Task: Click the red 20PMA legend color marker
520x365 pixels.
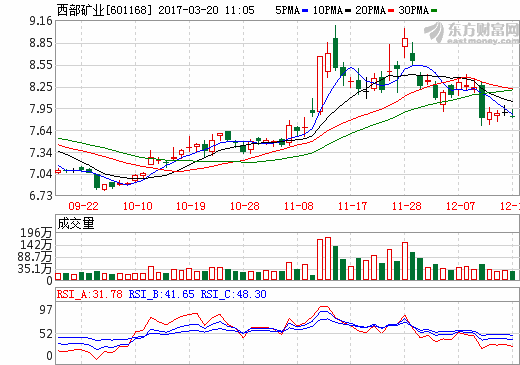Action: pyautogui.click(x=391, y=11)
